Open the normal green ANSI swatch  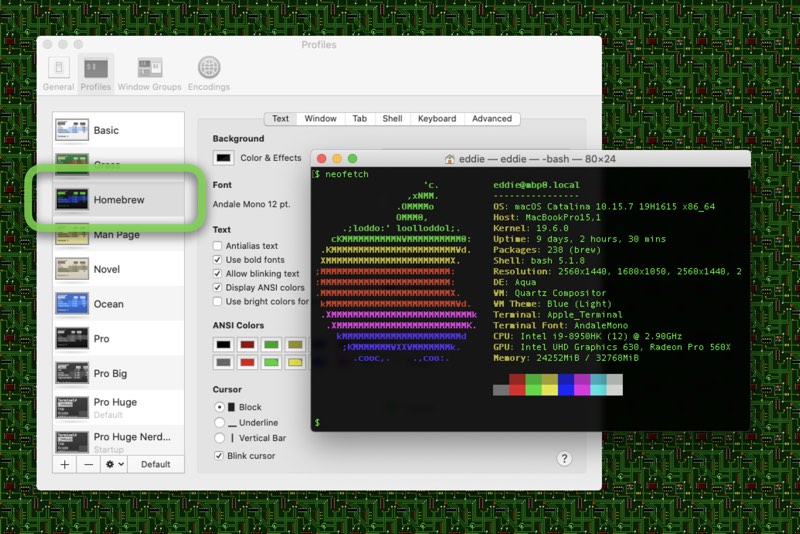[x=271, y=345]
